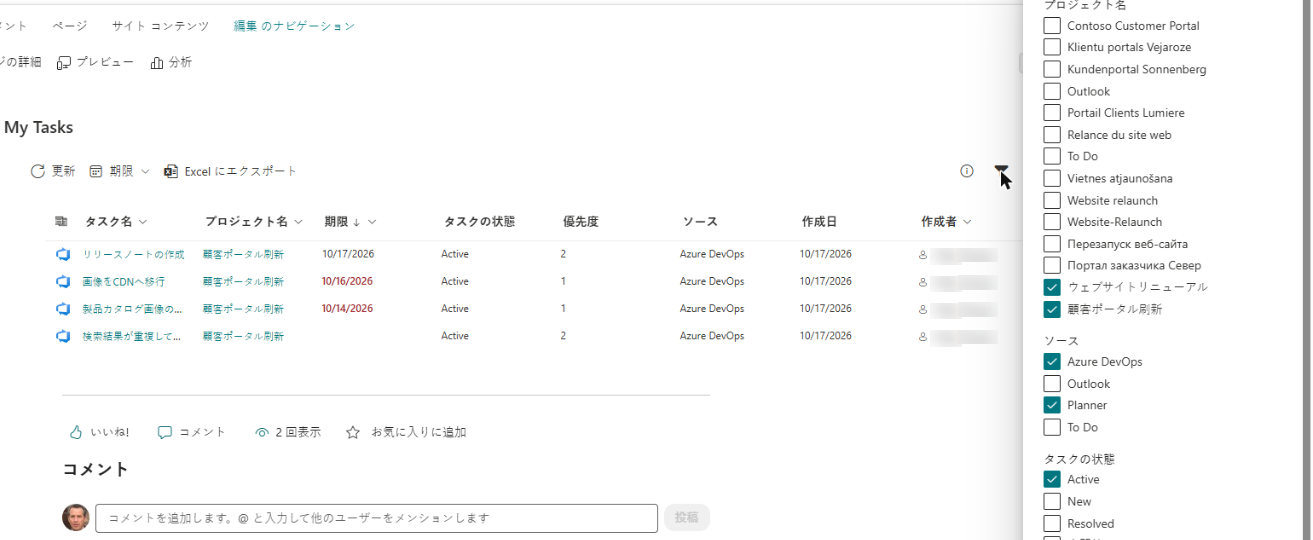This screenshot has width=1313, height=540.
Task: Check the Website-Relaunch filter
Action: (1052, 222)
